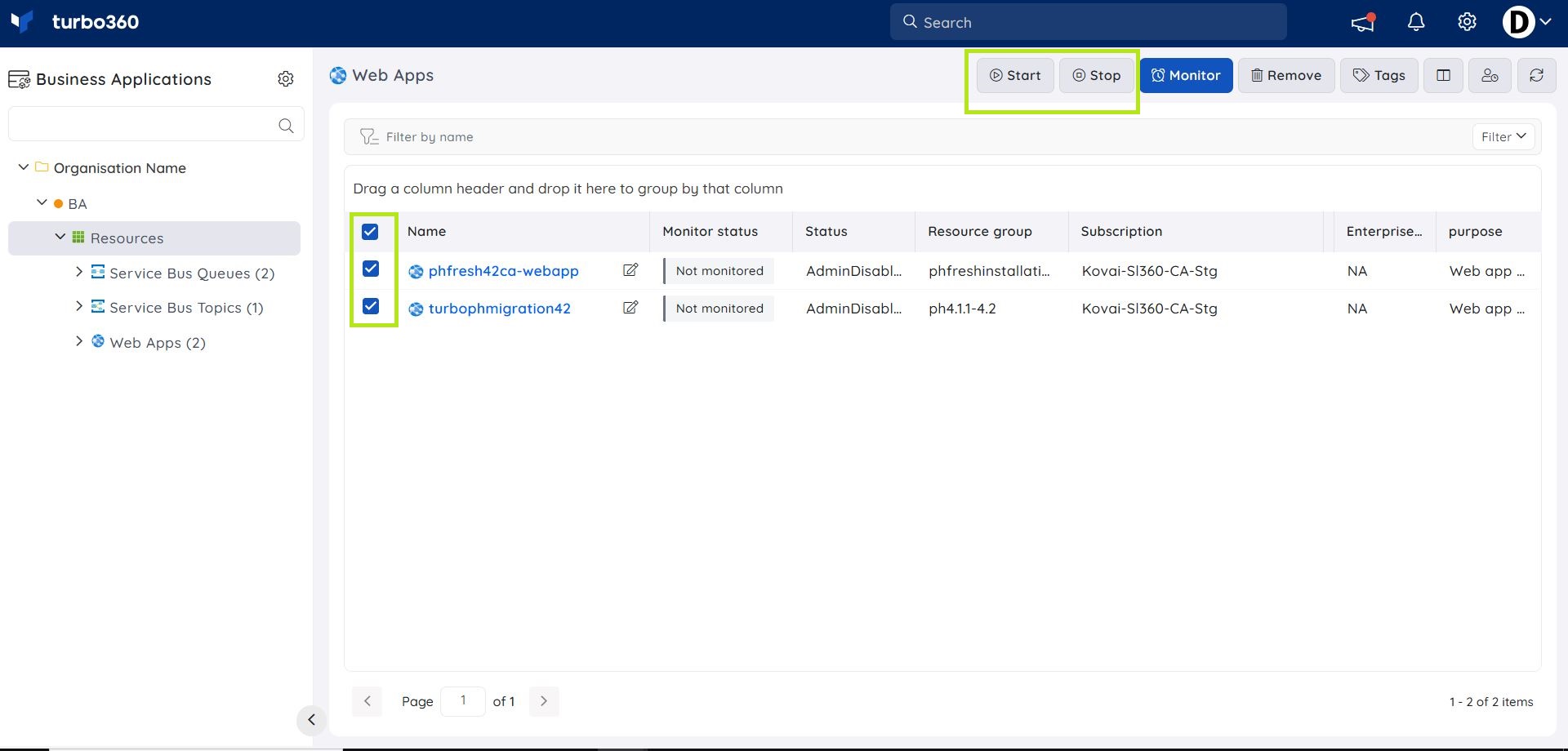Uncheck the turbophmigration42 row checkbox
The width and height of the screenshot is (1568, 751).
click(x=371, y=306)
